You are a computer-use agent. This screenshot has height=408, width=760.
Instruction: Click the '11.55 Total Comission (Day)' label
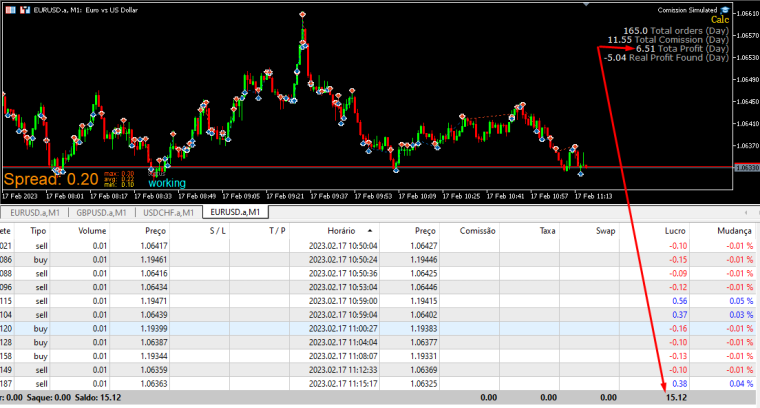[668, 40]
